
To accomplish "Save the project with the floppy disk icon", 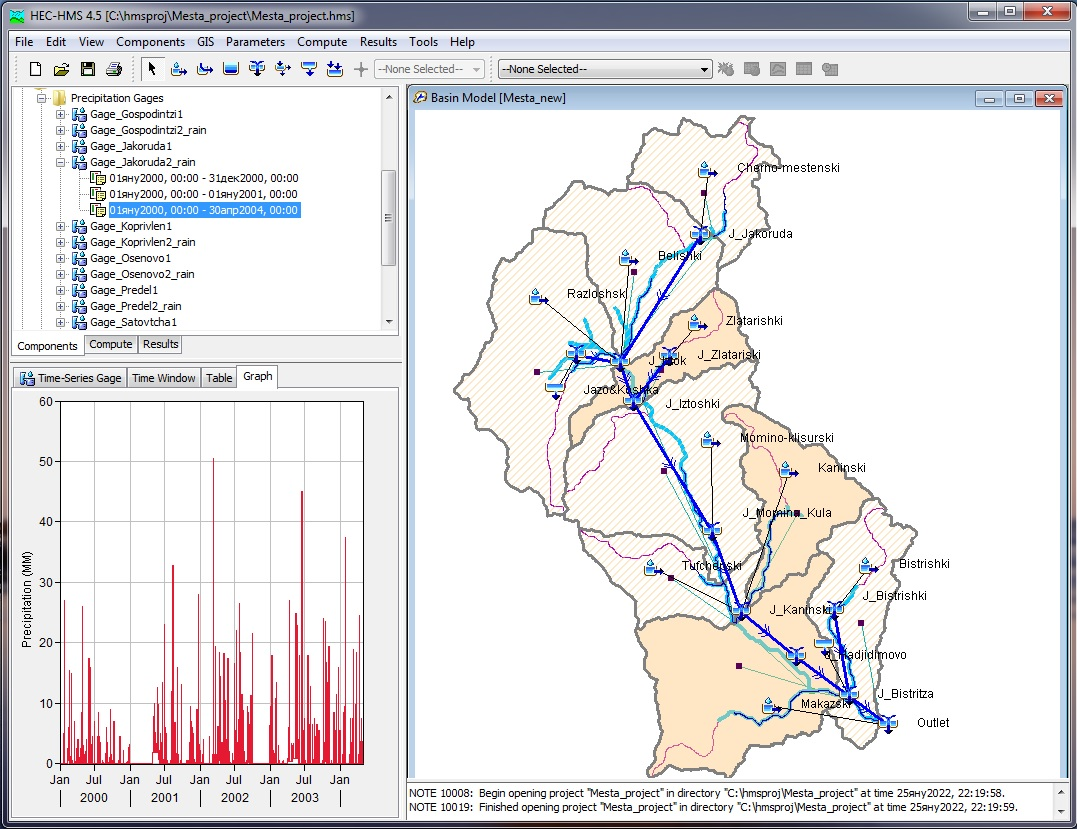I will point(87,69).
